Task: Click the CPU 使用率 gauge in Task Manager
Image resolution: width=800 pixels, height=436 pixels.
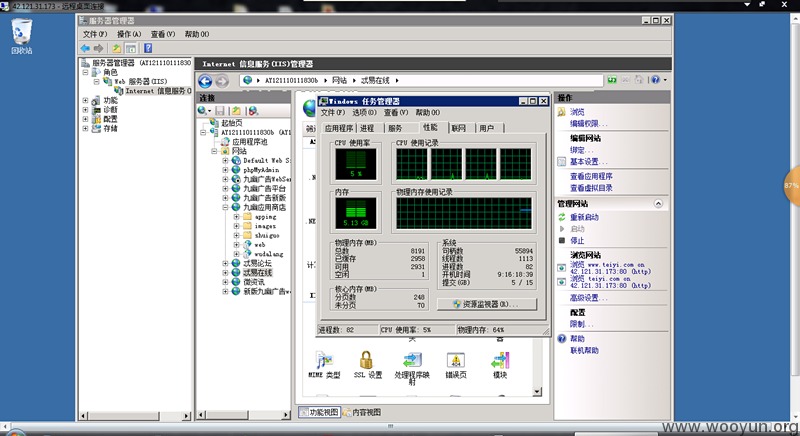Action: (x=356, y=164)
